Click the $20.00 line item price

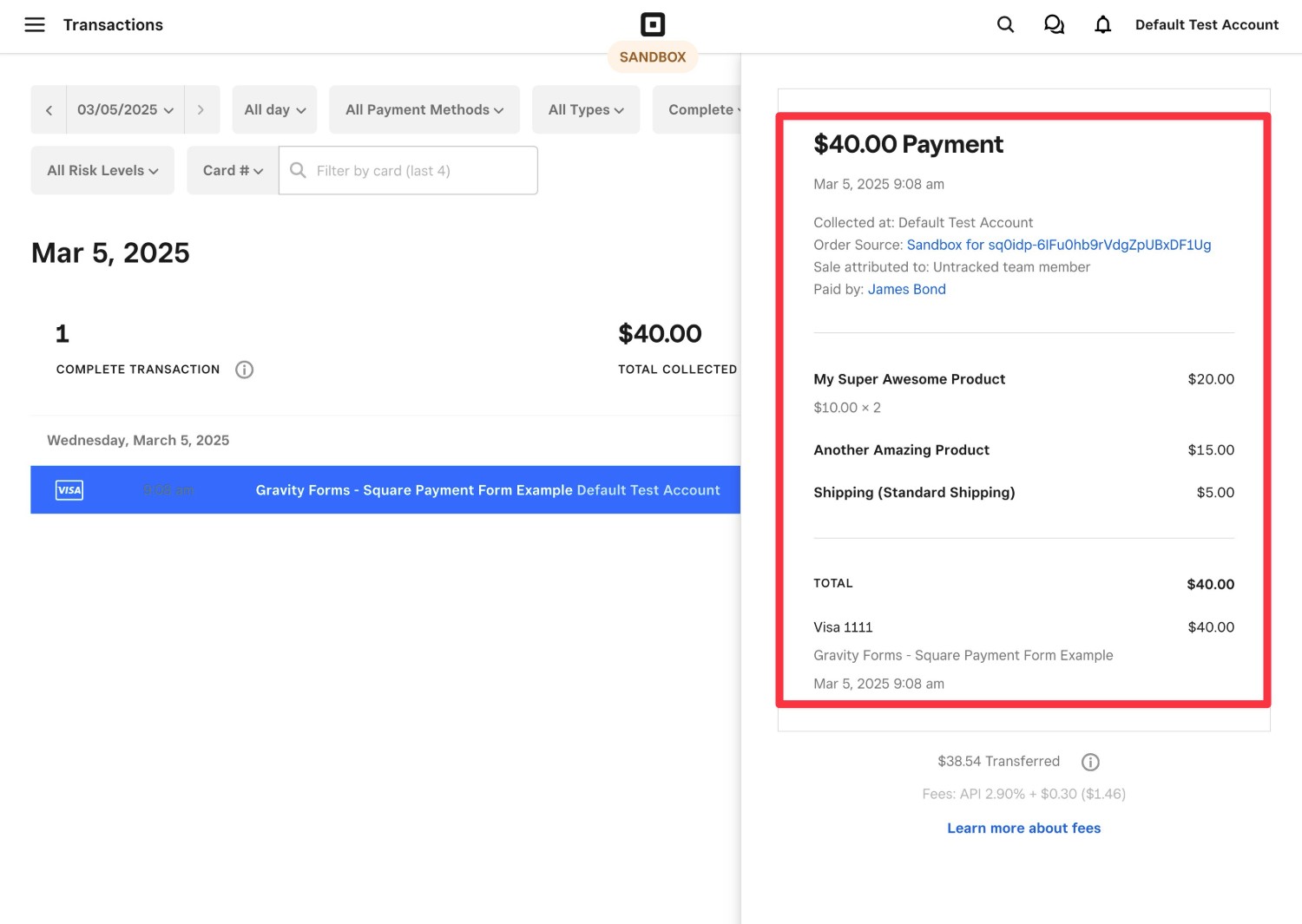(x=1211, y=379)
